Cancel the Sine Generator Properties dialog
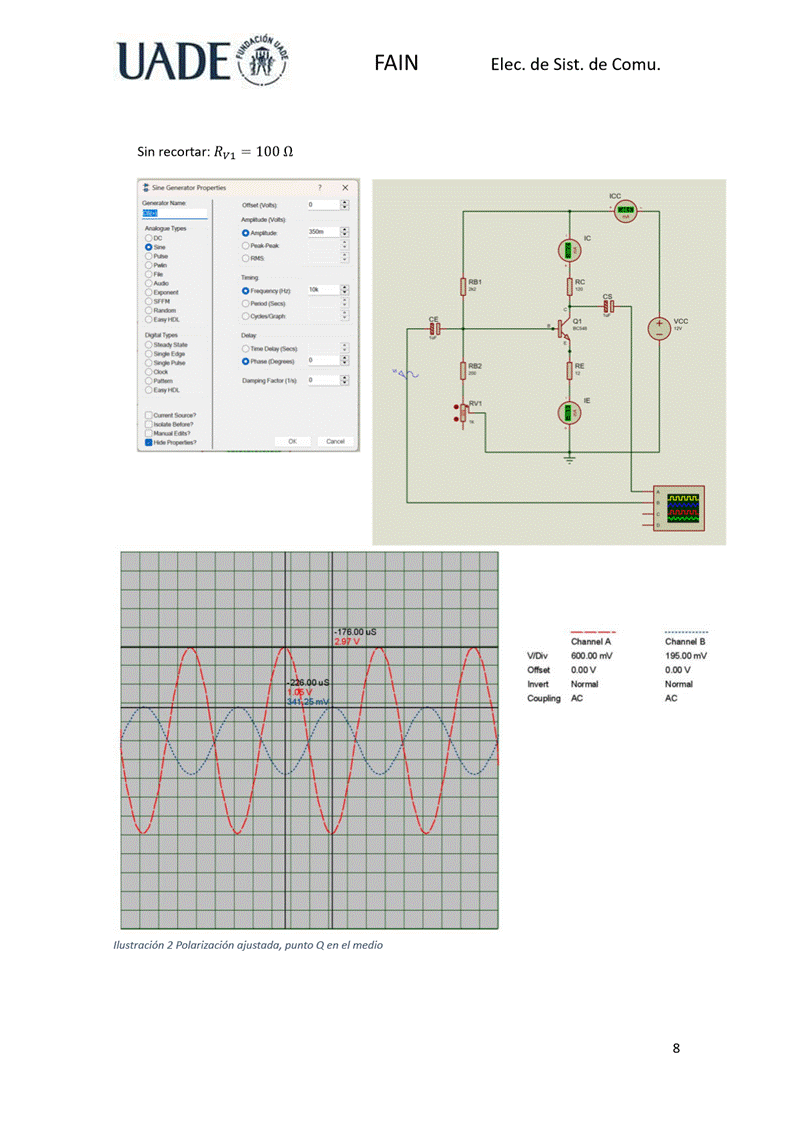This screenshot has width=793, height=1122. pyautogui.click(x=334, y=441)
